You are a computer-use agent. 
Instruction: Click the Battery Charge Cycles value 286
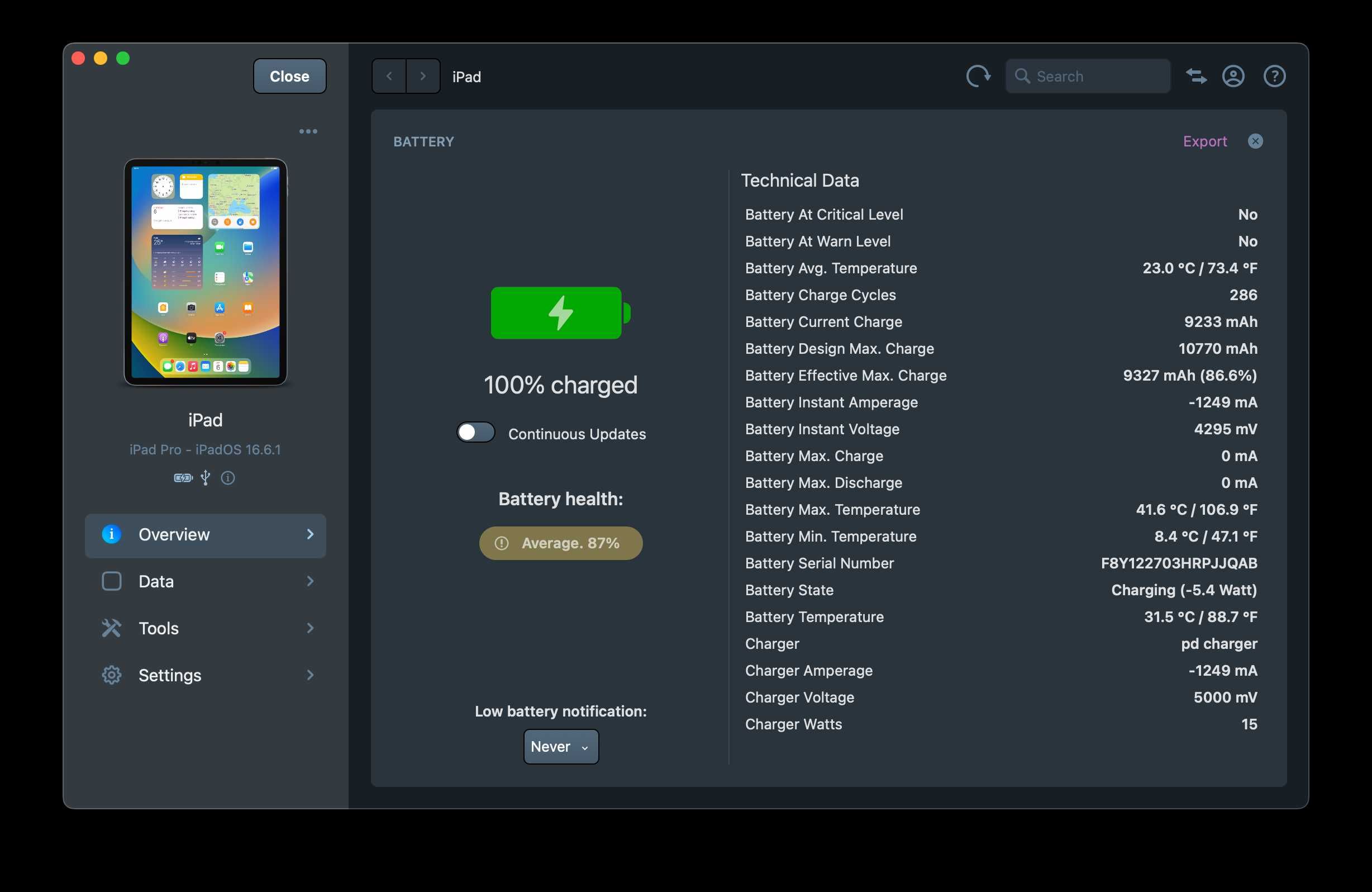click(1243, 295)
